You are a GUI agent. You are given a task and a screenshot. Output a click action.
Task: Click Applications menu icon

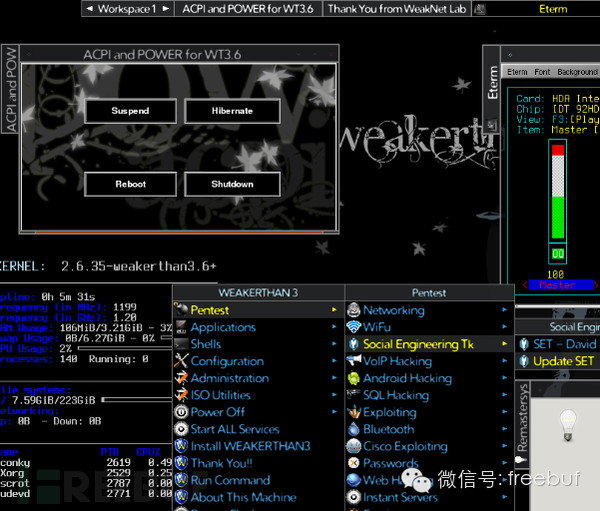click(x=181, y=327)
